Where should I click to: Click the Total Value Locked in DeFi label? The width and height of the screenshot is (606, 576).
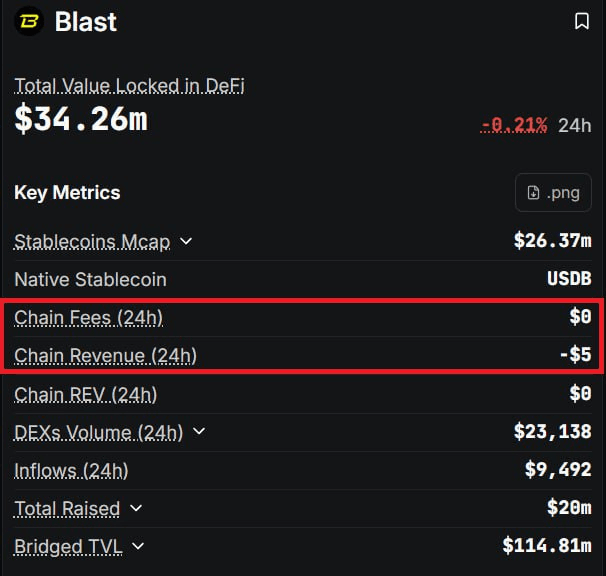tap(129, 86)
